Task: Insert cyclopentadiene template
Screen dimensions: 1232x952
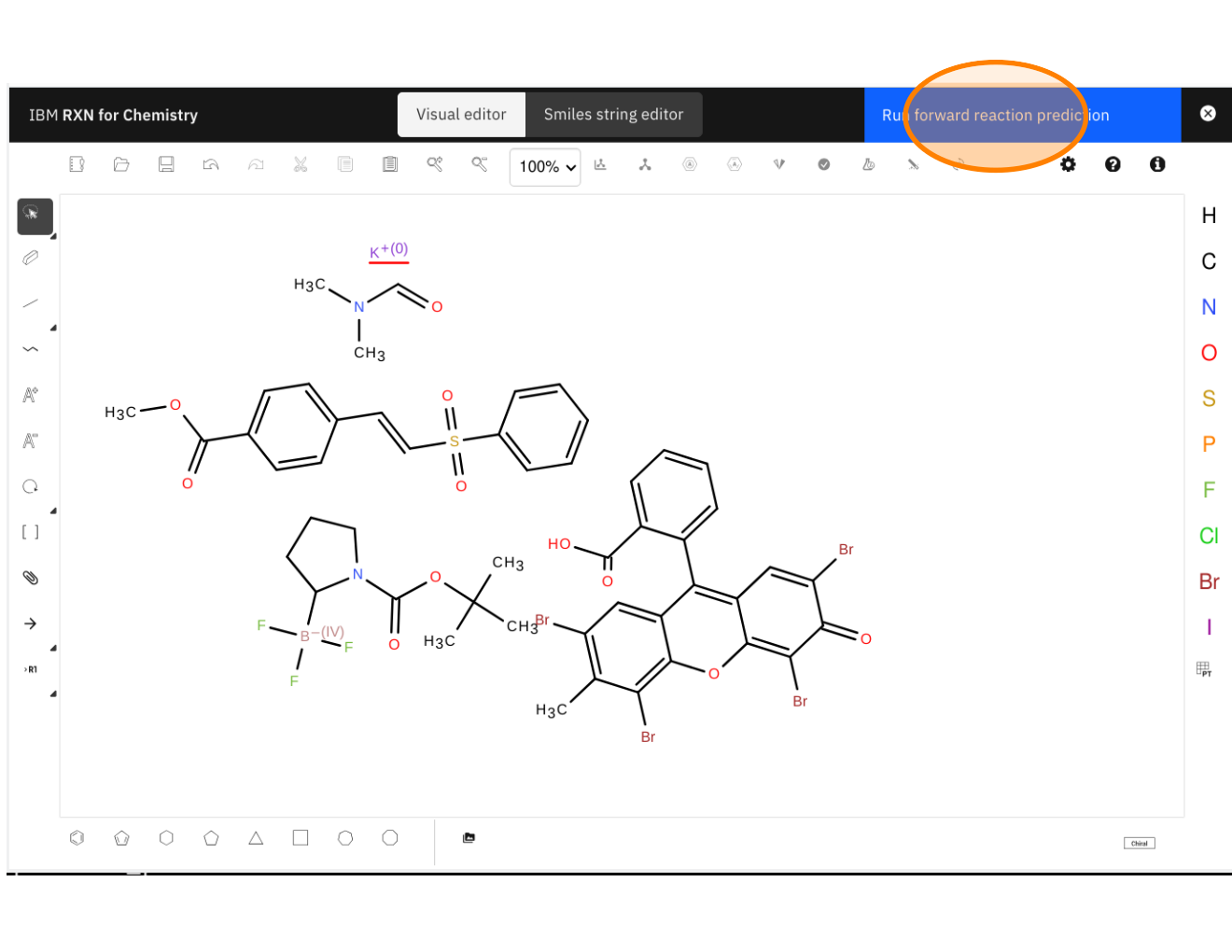Action: (121, 838)
